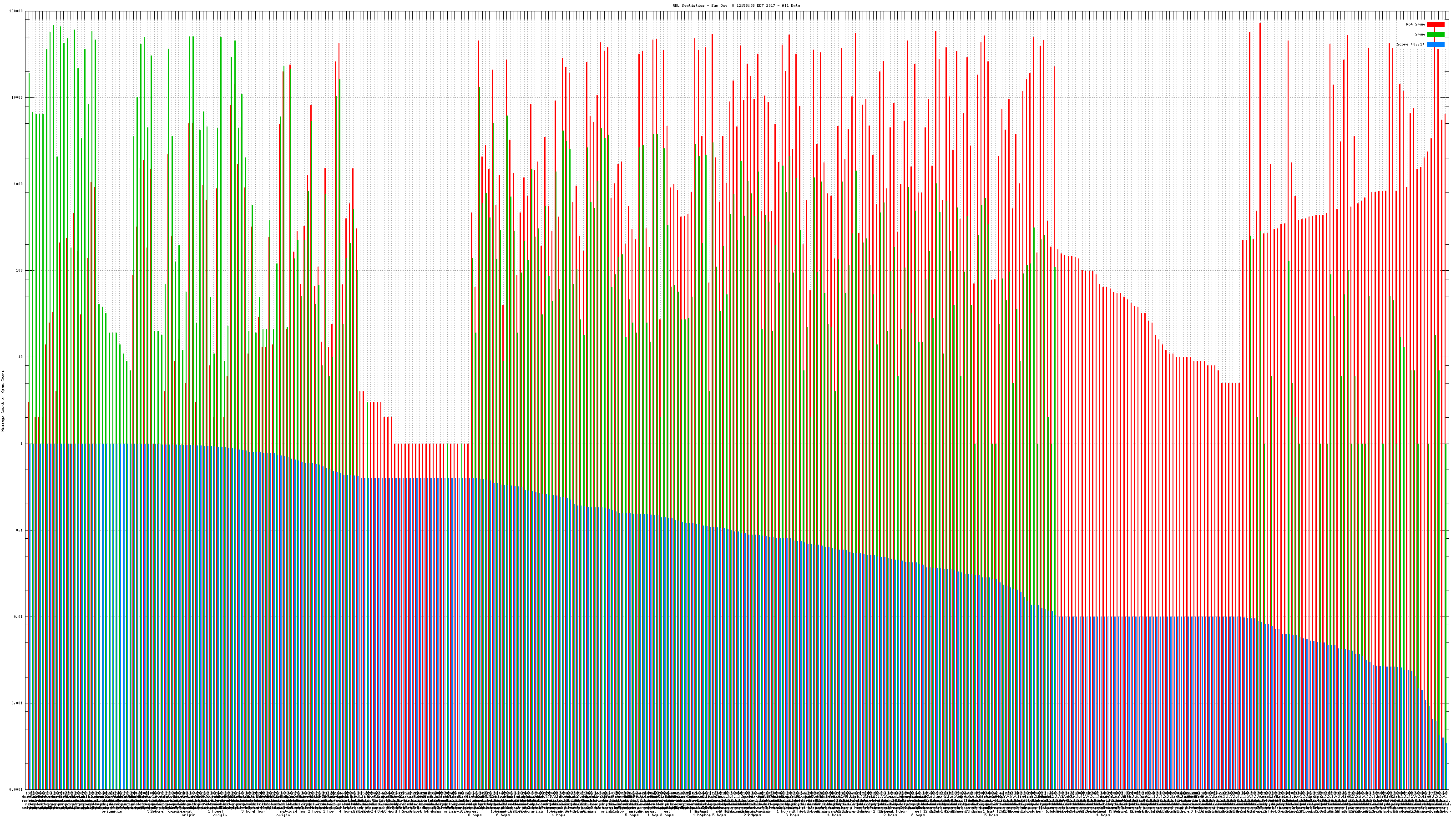1456x819 pixels.
Task: Select the green 'Spam' legend text
Action: pyautogui.click(x=1420, y=35)
